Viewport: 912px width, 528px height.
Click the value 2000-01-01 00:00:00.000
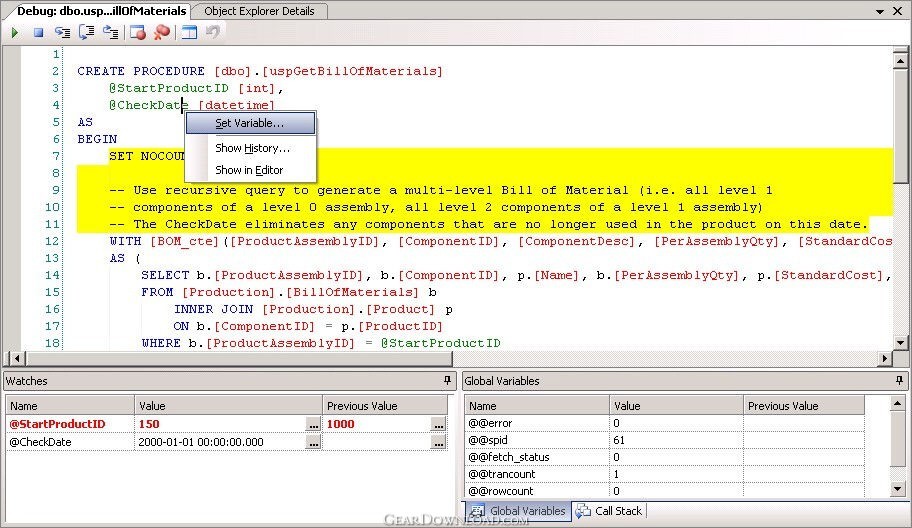point(201,442)
